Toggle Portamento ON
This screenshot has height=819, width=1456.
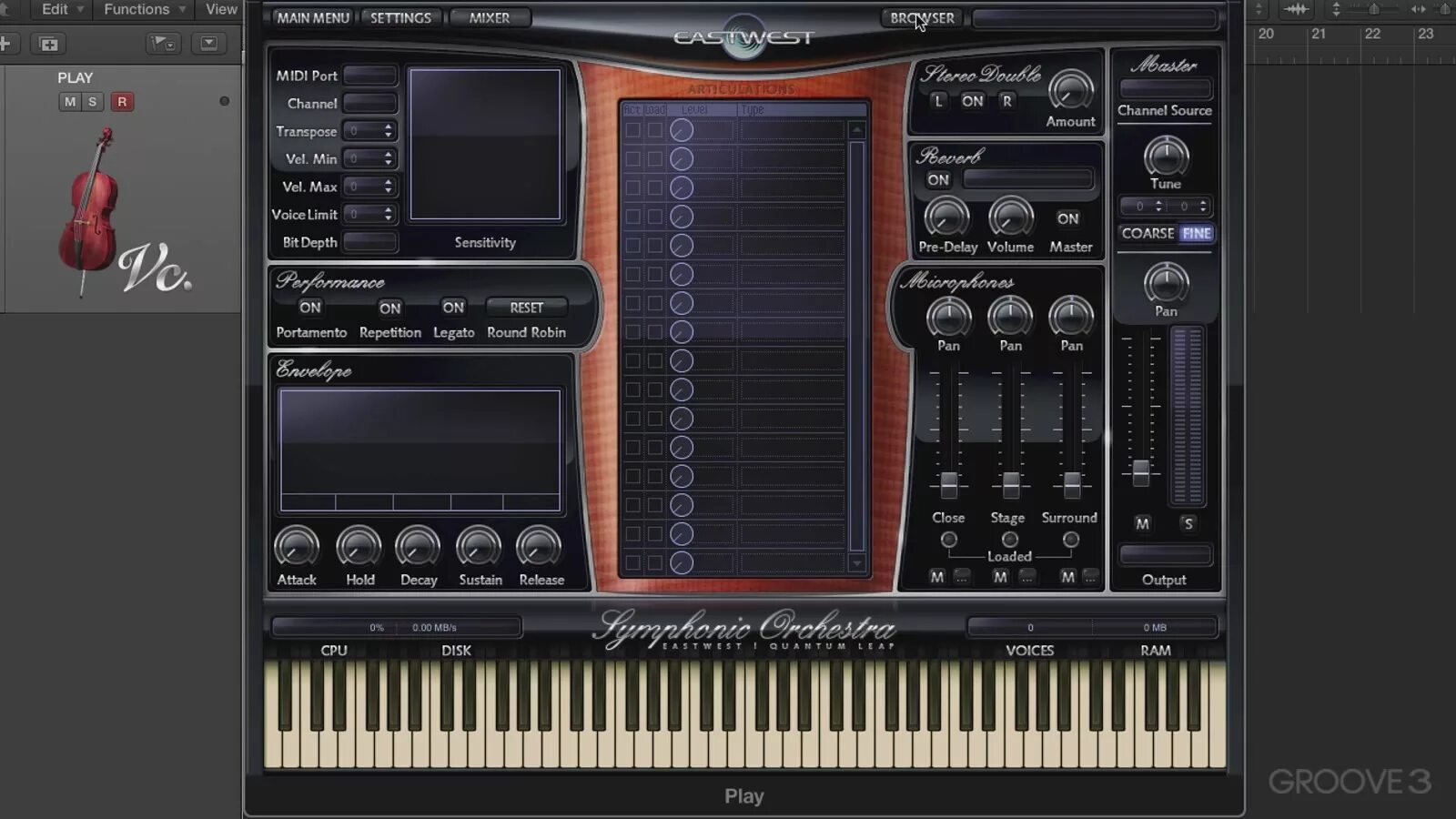coord(310,308)
